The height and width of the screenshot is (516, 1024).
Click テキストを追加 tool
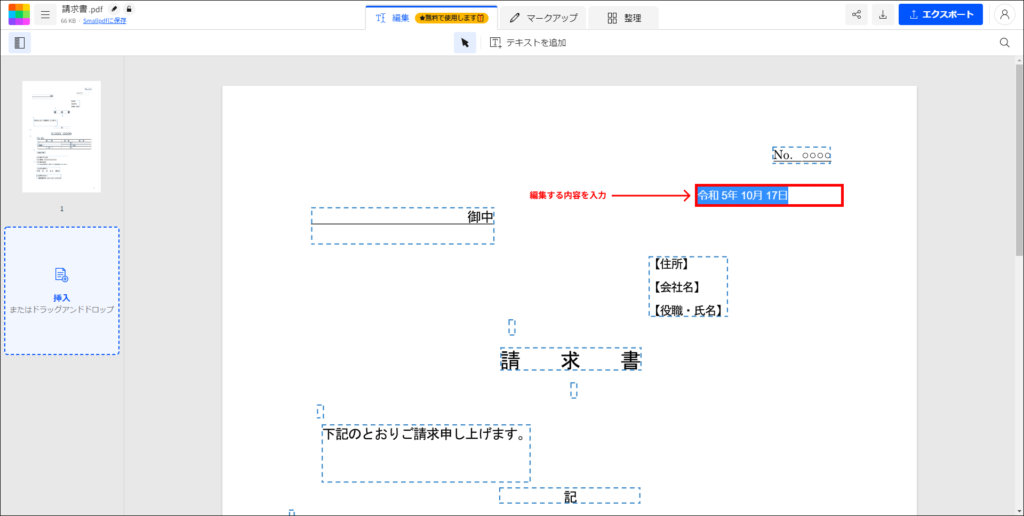(528, 42)
